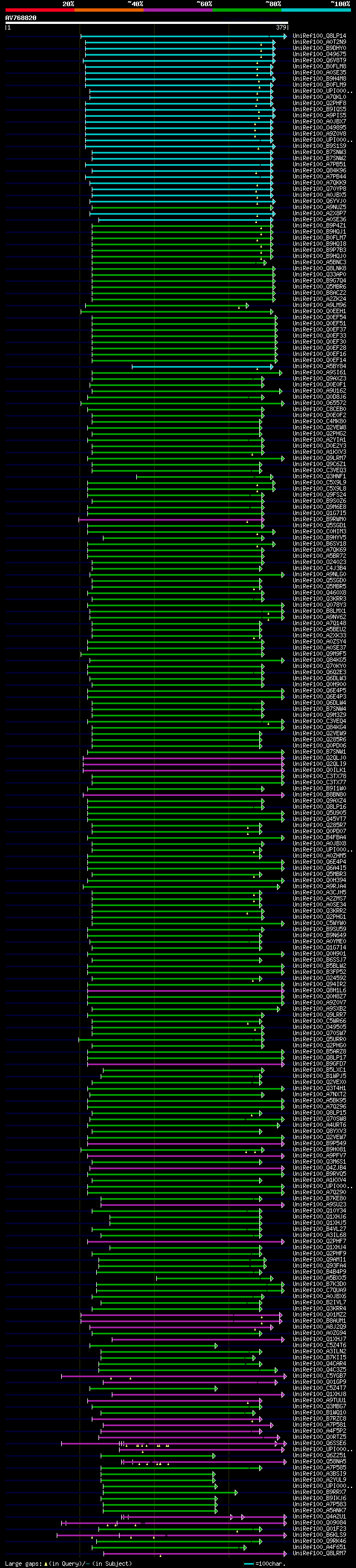Open the UniRef100_A5BXX5 entry

click(319, 1278)
